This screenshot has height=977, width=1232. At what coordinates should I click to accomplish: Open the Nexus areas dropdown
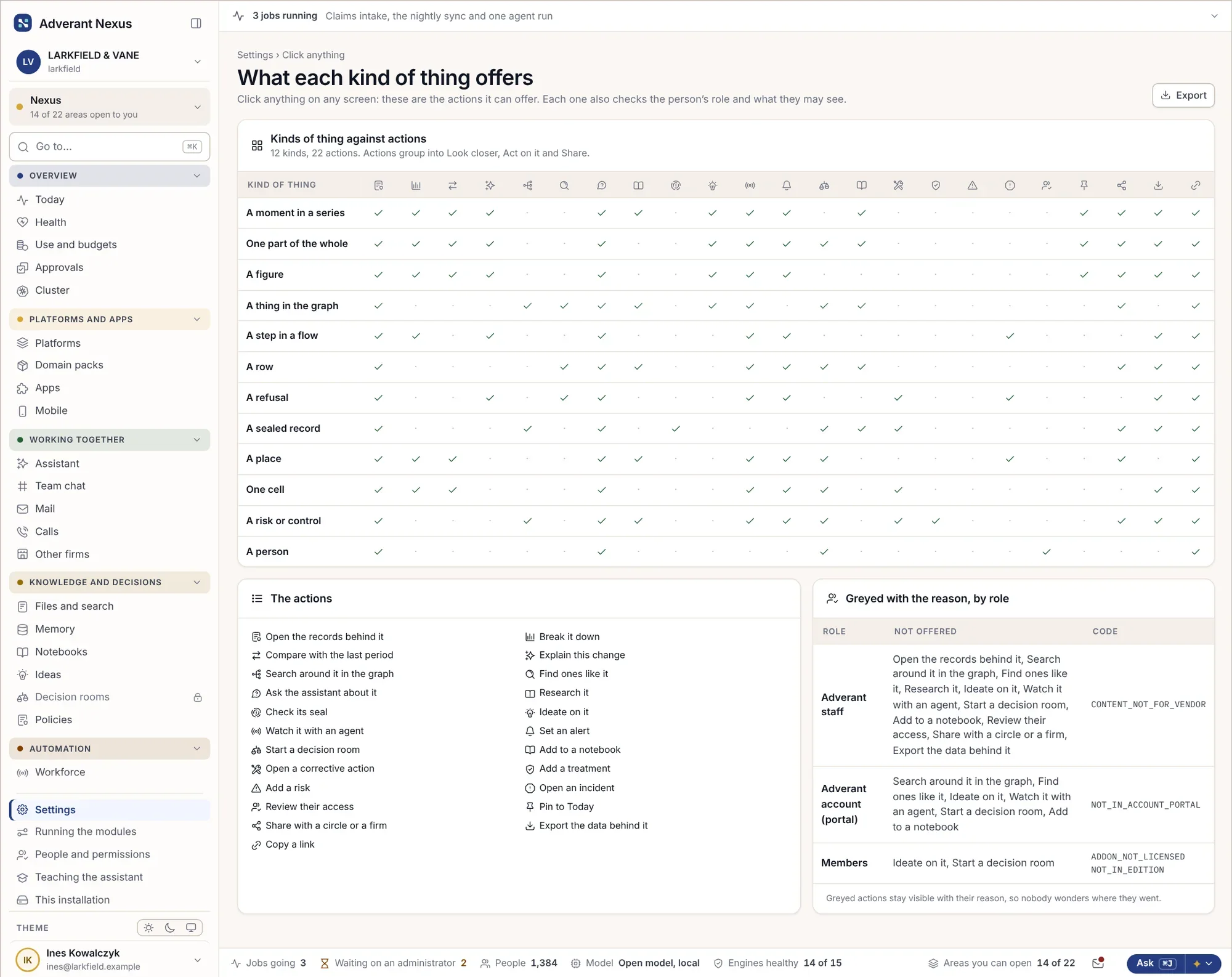[110, 107]
